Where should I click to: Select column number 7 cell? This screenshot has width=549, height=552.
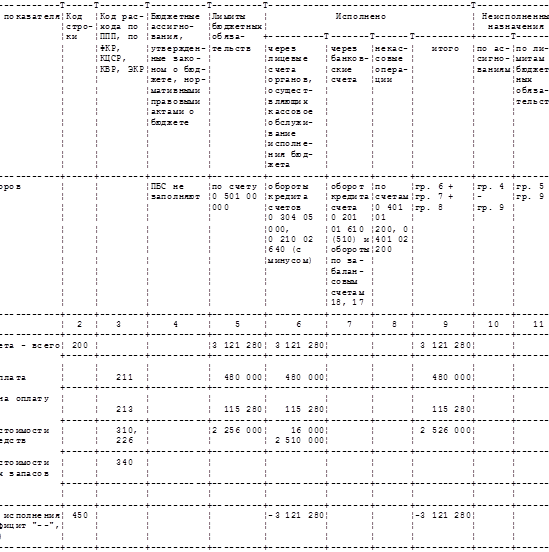click(349, 324)
